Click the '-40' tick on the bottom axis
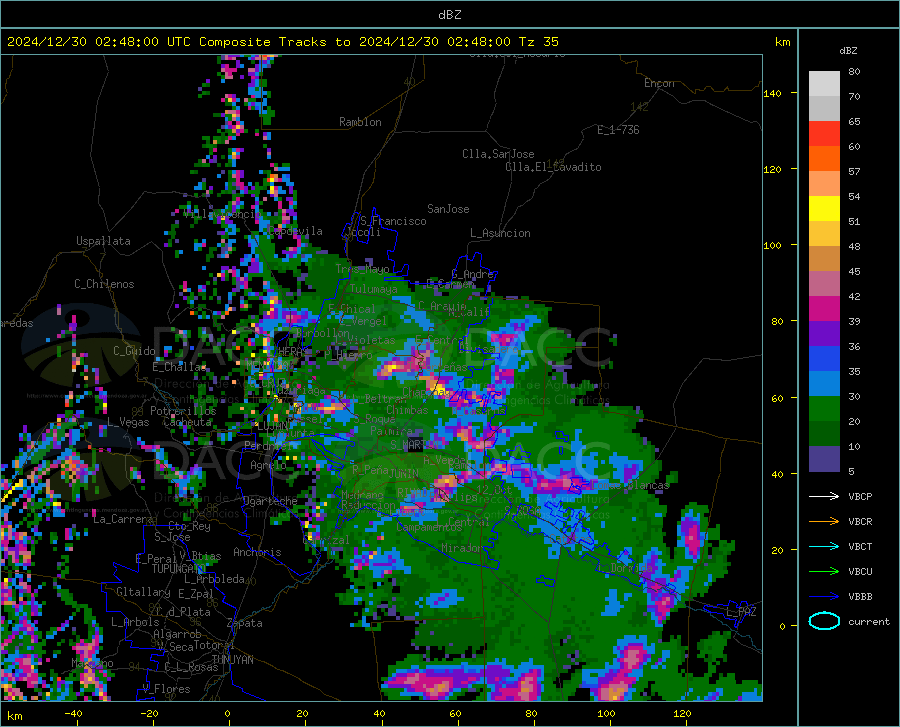Image resolution: width=900 pixels, height=727 pixels. point(73,713)
